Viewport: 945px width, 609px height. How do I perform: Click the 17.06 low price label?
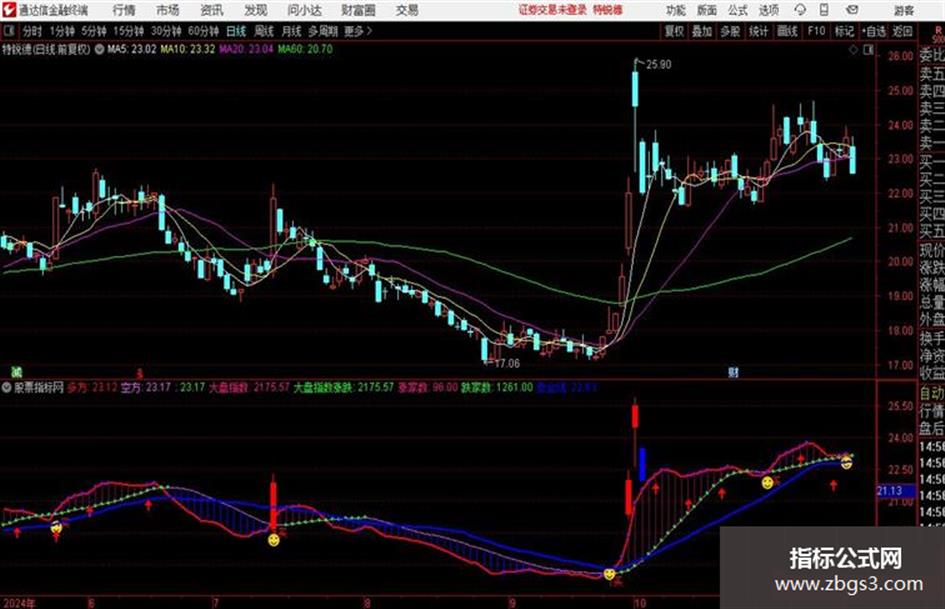(506, 363)
